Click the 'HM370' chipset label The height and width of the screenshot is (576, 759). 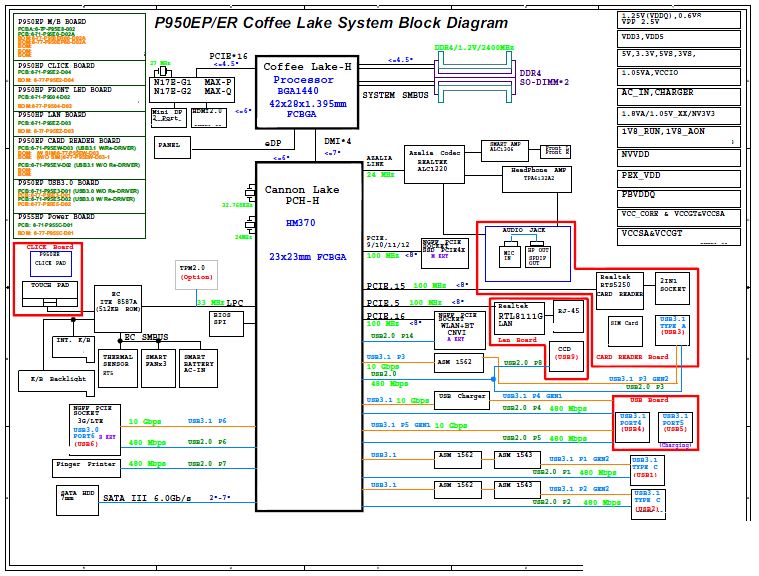tap(301, 223)
